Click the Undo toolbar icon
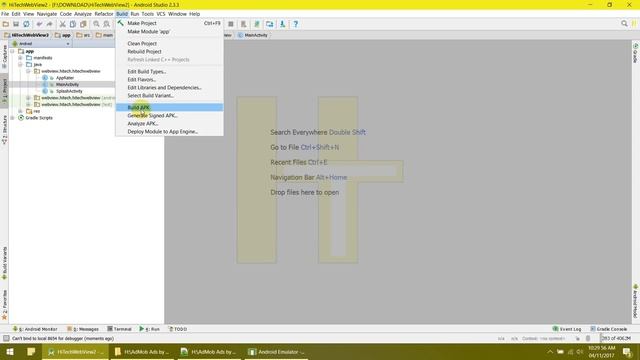The height and width of the screenshot is (360, 640). [x=39, y=24]
